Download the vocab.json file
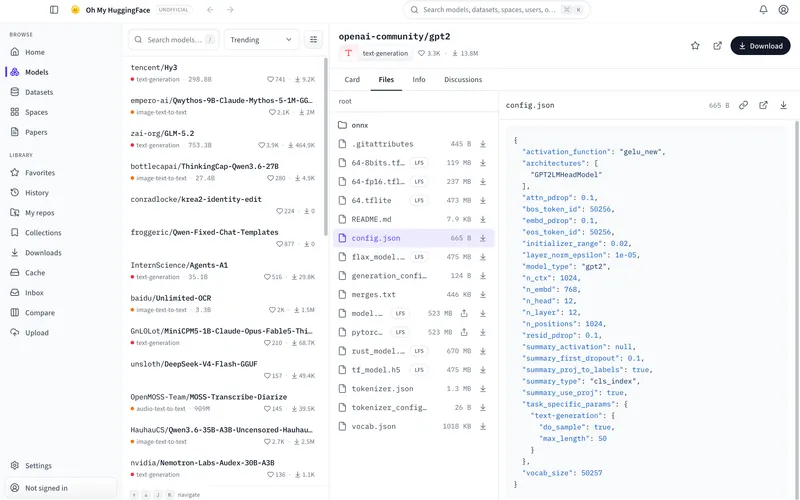800x500 pixels. 483,427
